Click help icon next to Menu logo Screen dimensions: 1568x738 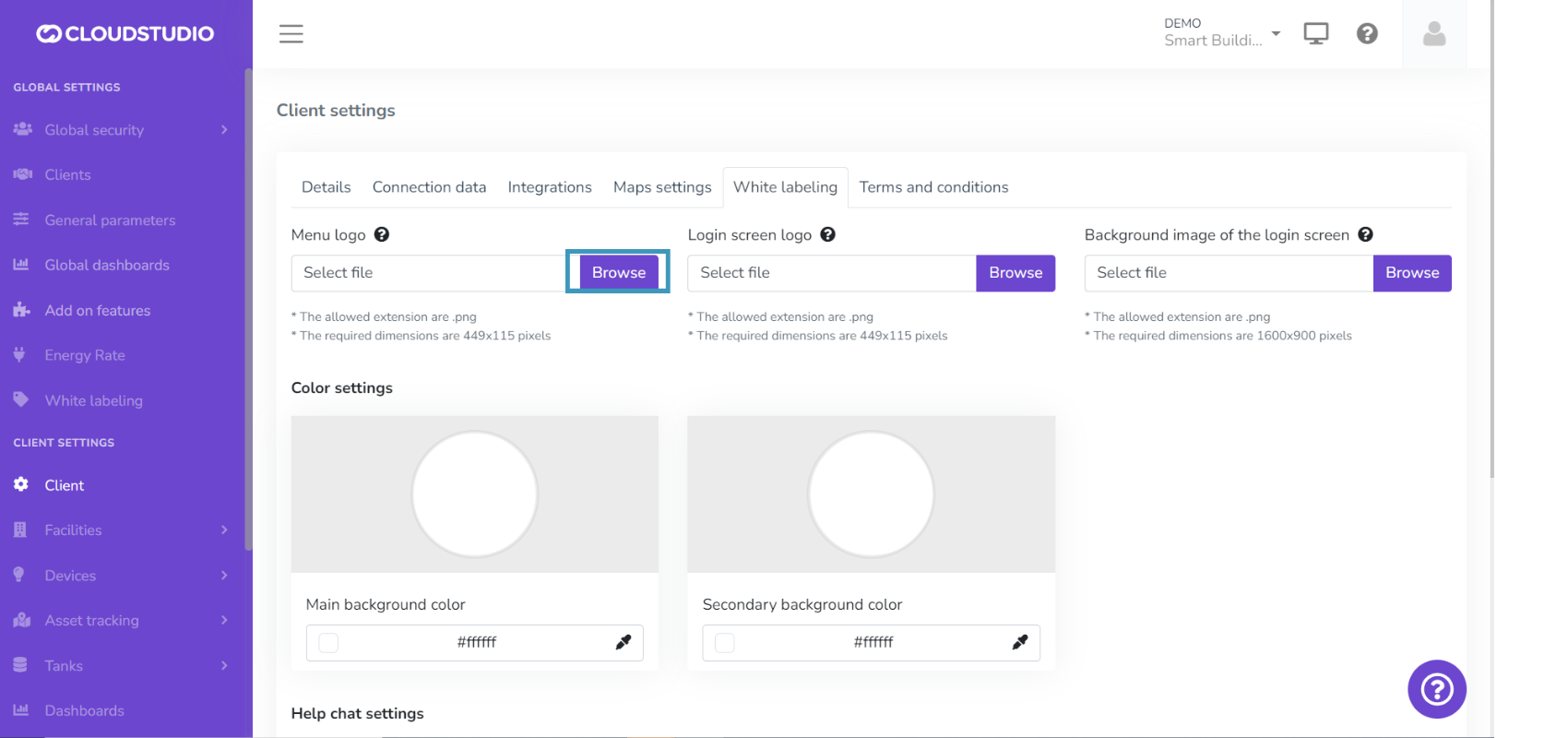(x=382, y=235)
